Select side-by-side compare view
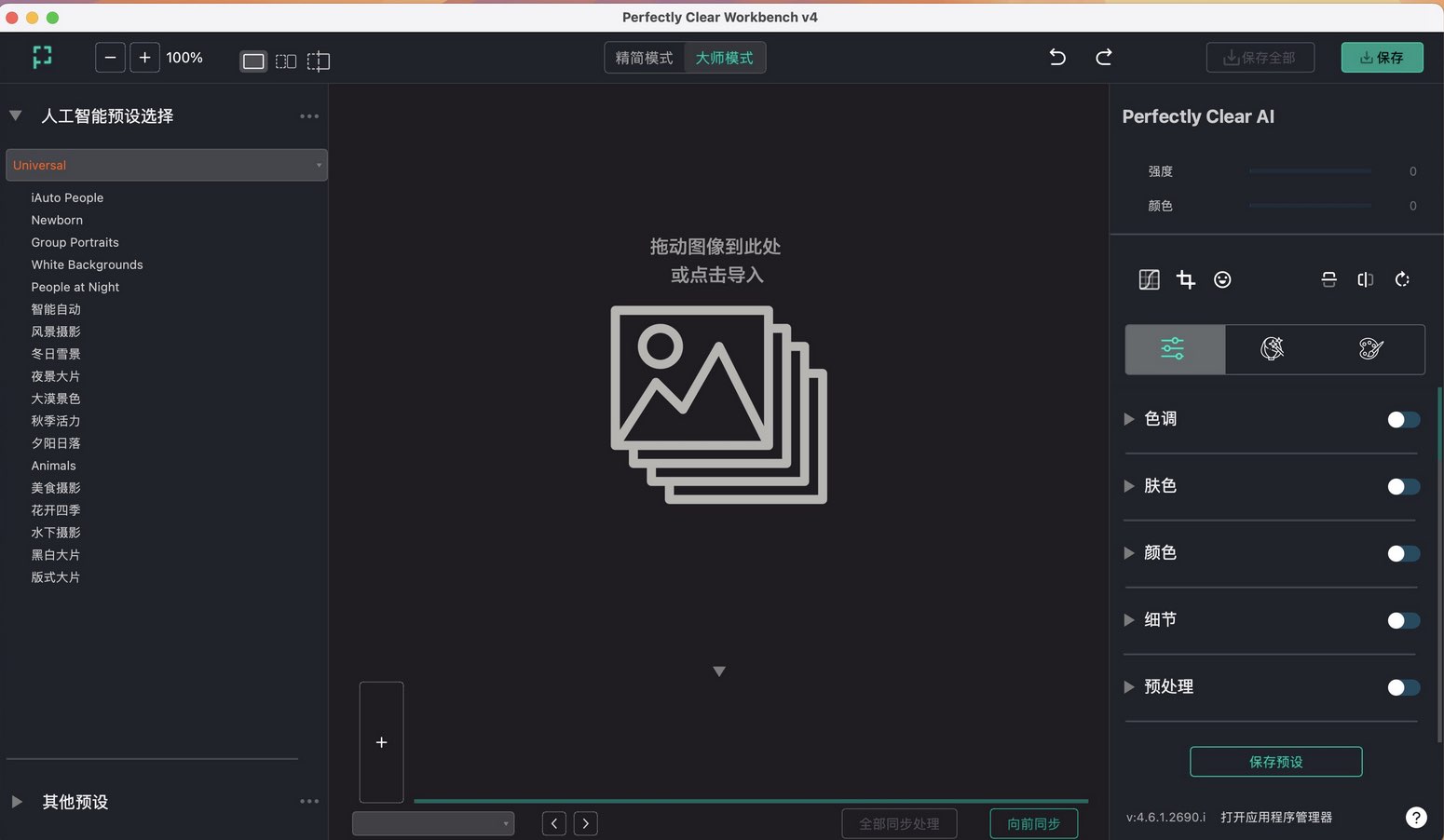 (286, 61)
